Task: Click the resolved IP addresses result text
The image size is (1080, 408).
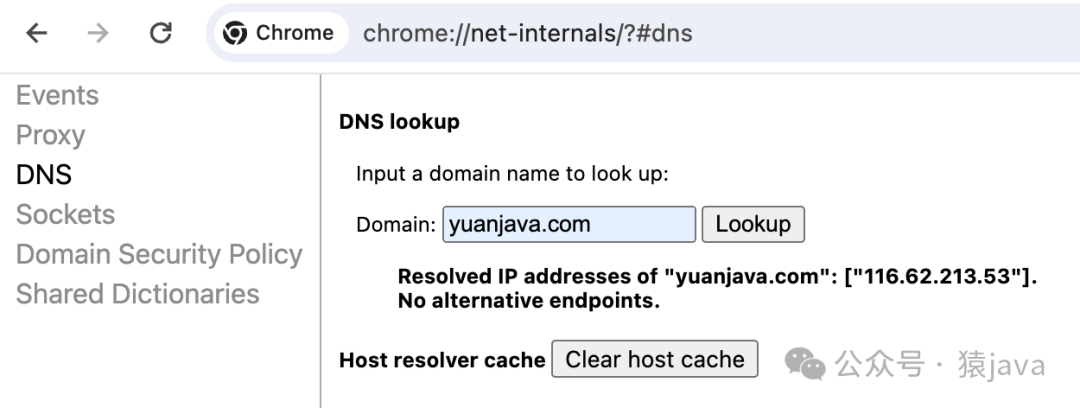Action: (x=717, y=278)
